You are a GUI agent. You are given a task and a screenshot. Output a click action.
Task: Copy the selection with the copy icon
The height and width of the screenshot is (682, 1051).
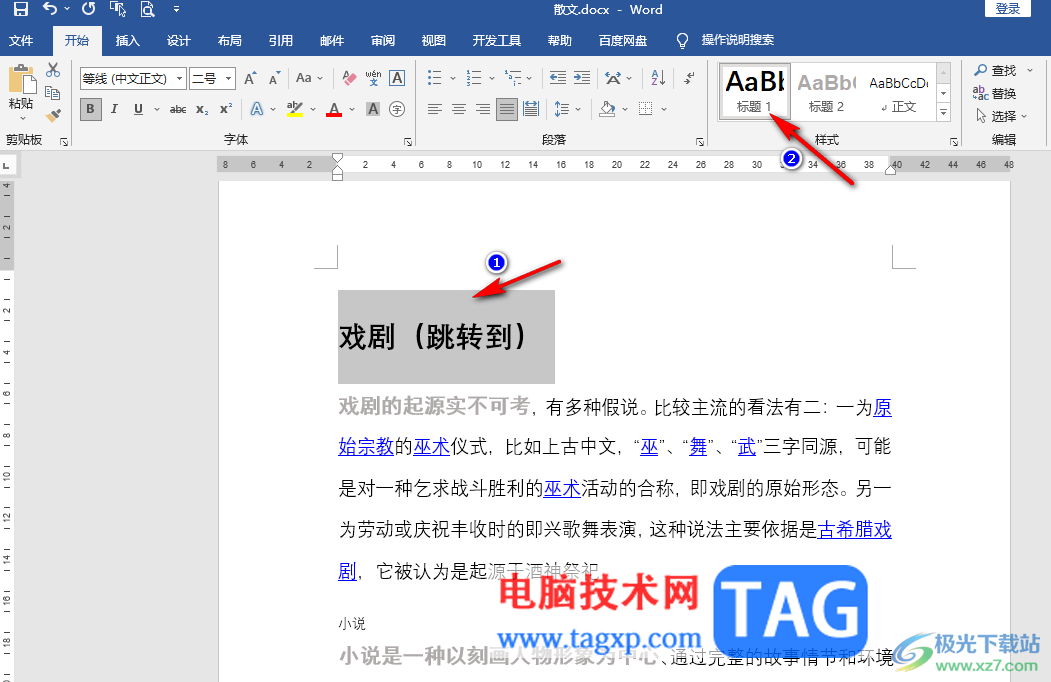coord(53,93)
